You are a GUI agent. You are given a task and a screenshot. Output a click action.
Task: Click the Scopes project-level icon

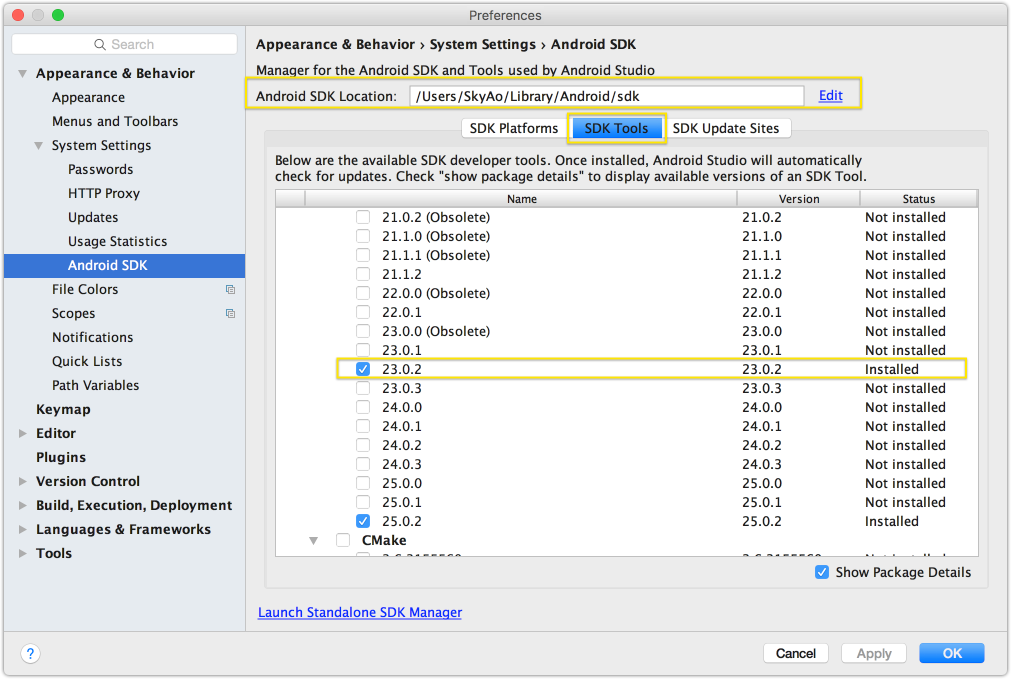(x=230, y=313)
